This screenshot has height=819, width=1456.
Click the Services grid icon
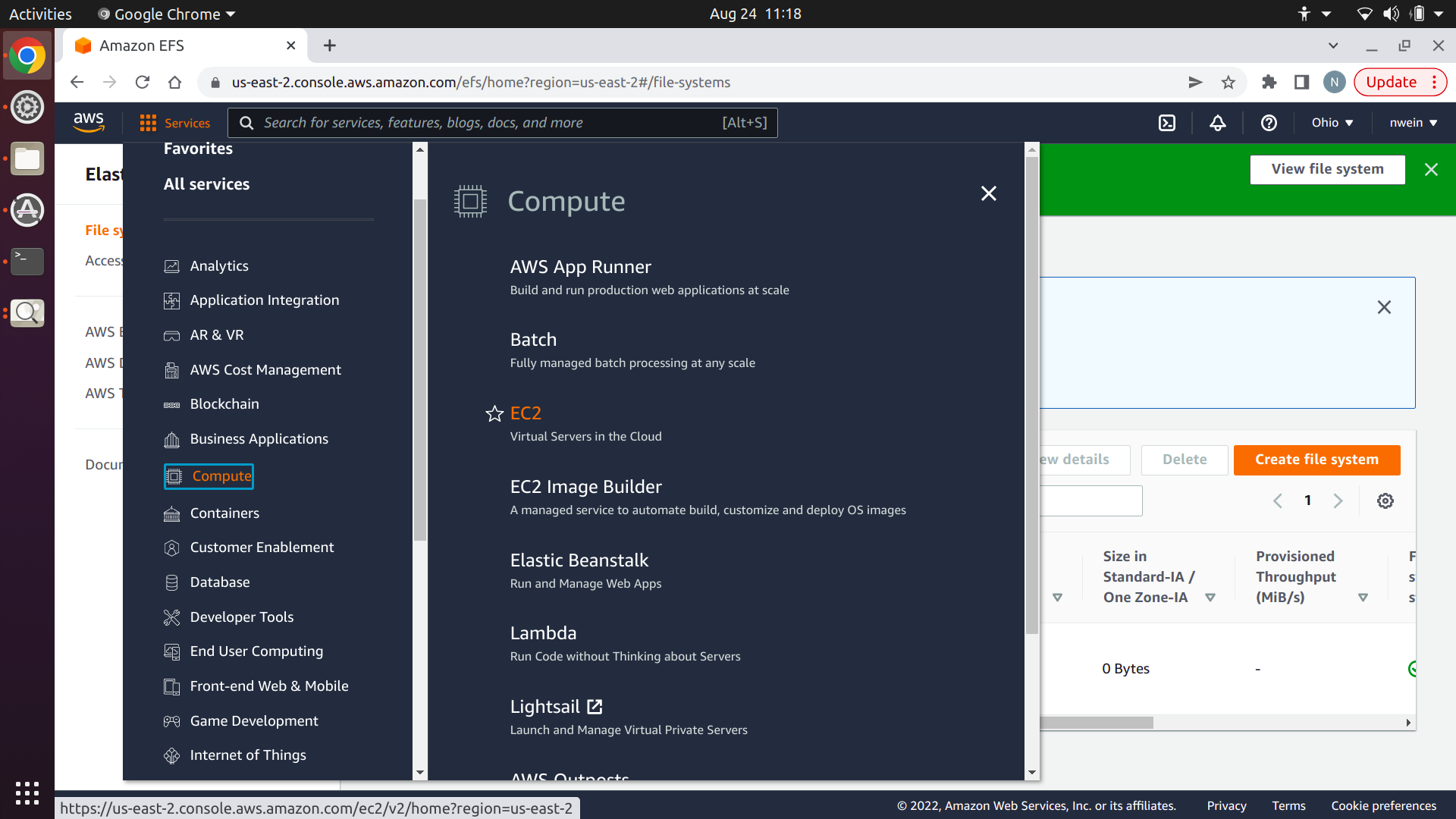[148, 123]
